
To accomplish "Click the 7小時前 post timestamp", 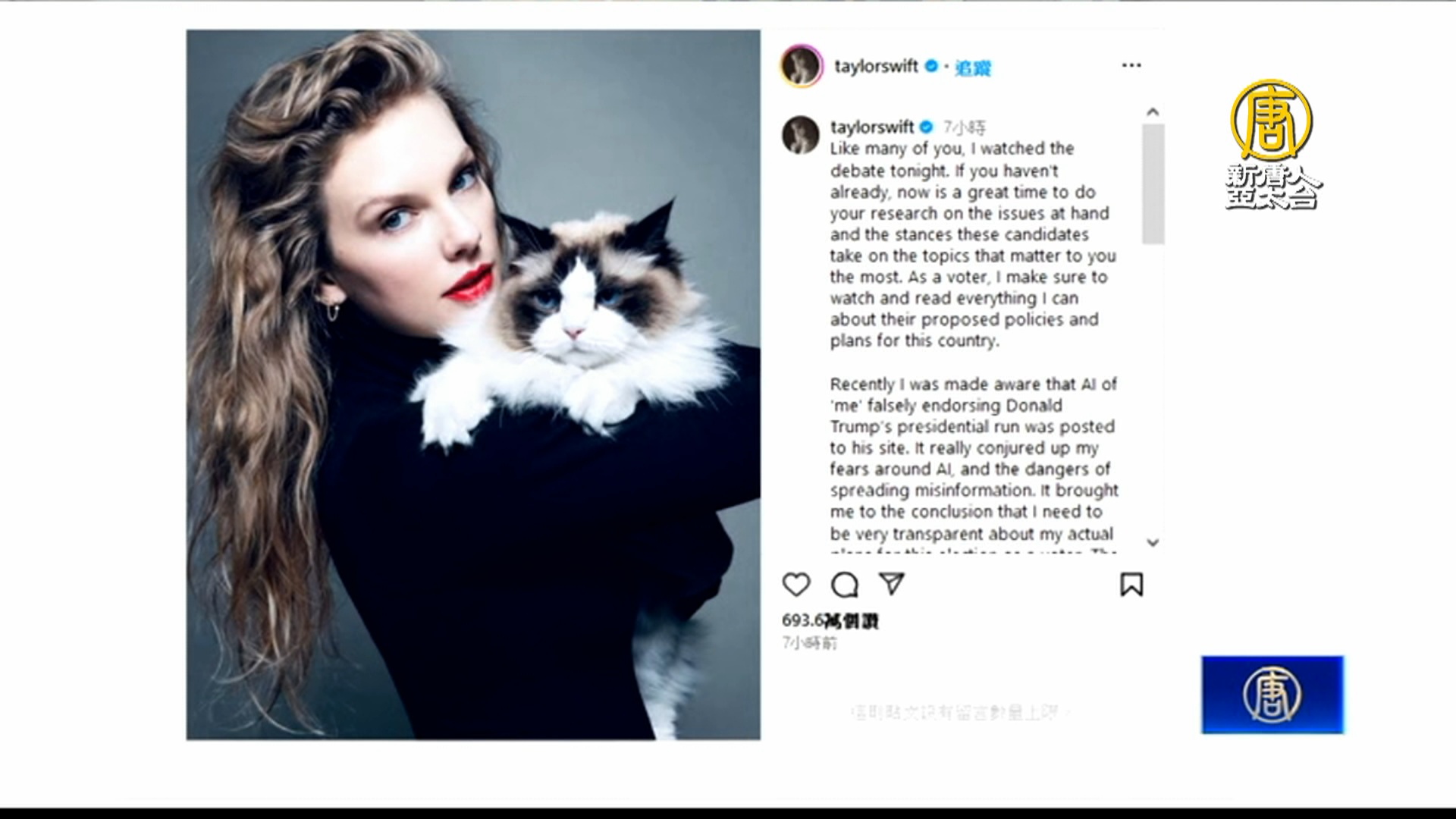I will 809,643.
